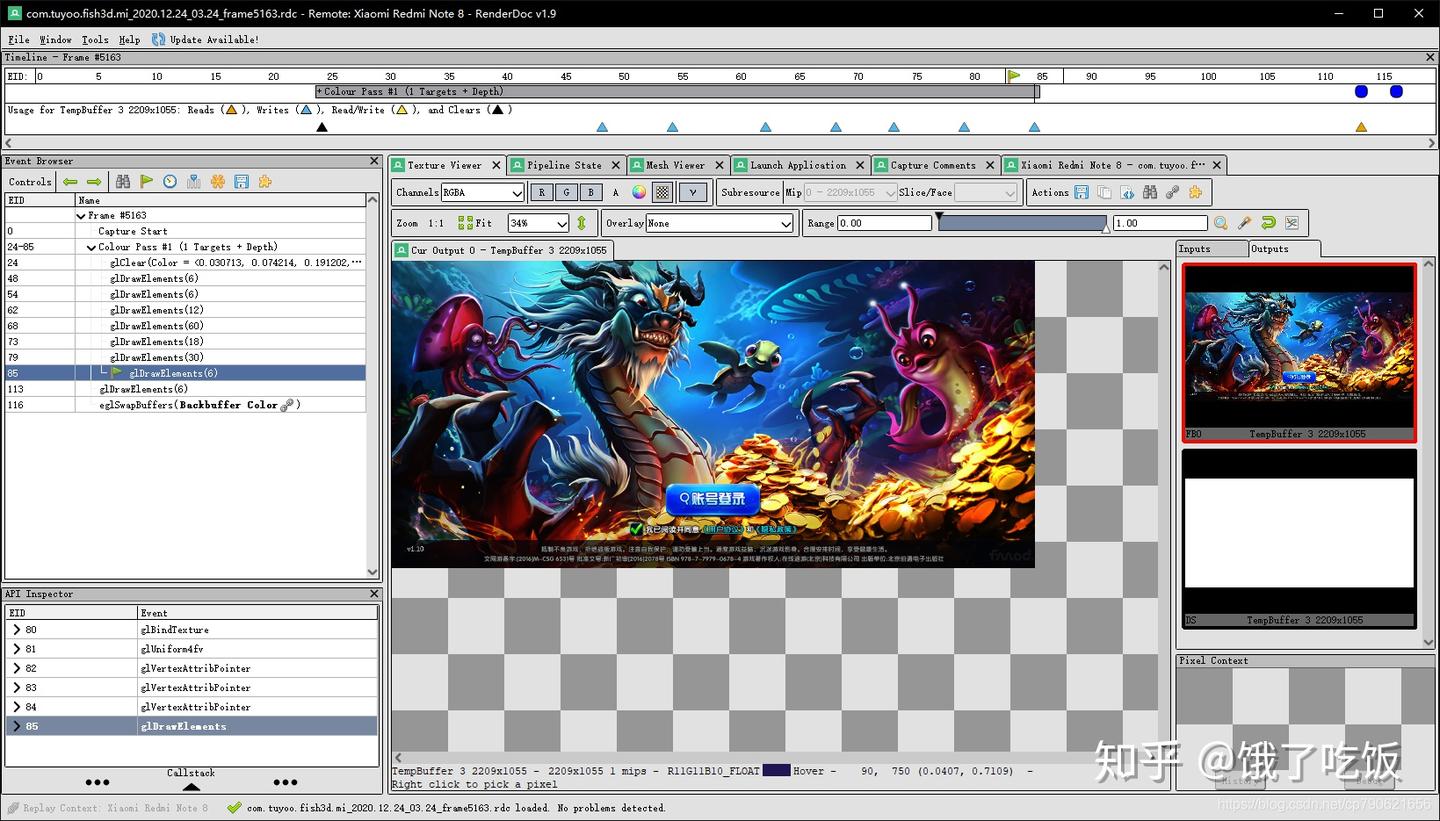This screenshot has height=821, width=1440.
Task: Open the Tools menu
Action: coord(94,39)
